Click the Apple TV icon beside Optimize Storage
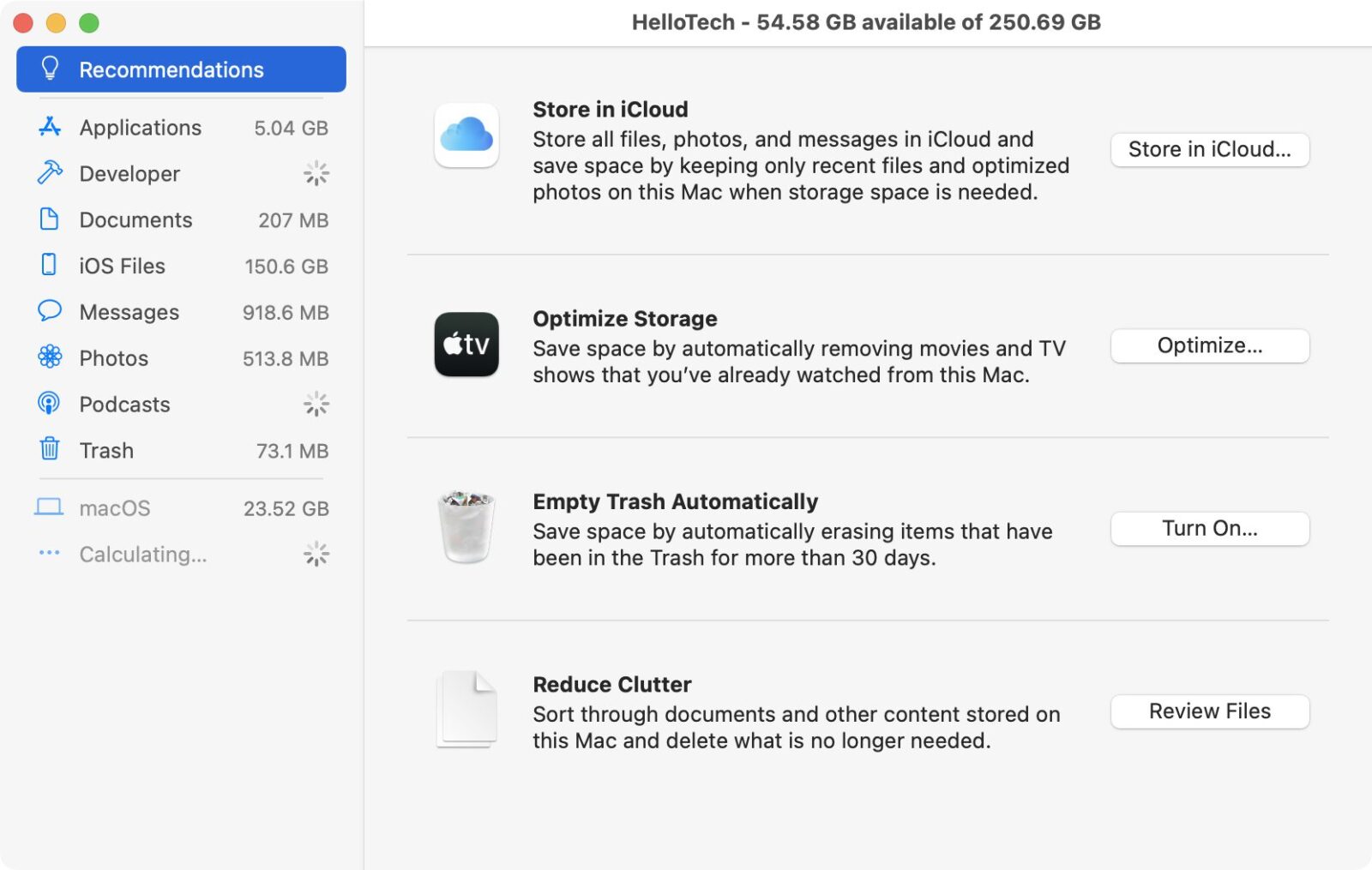The image size is (1372, 870). point(466,345)
